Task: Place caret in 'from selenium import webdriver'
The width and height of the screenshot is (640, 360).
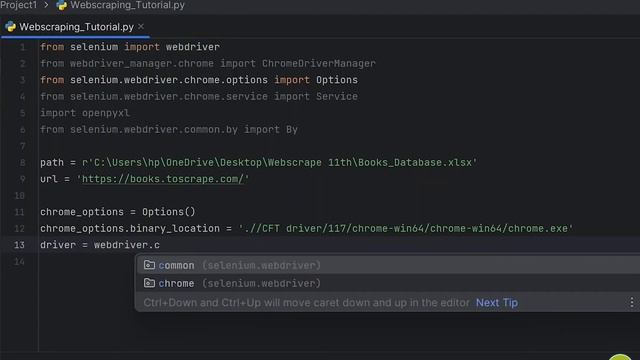Action: pos(130,47)
